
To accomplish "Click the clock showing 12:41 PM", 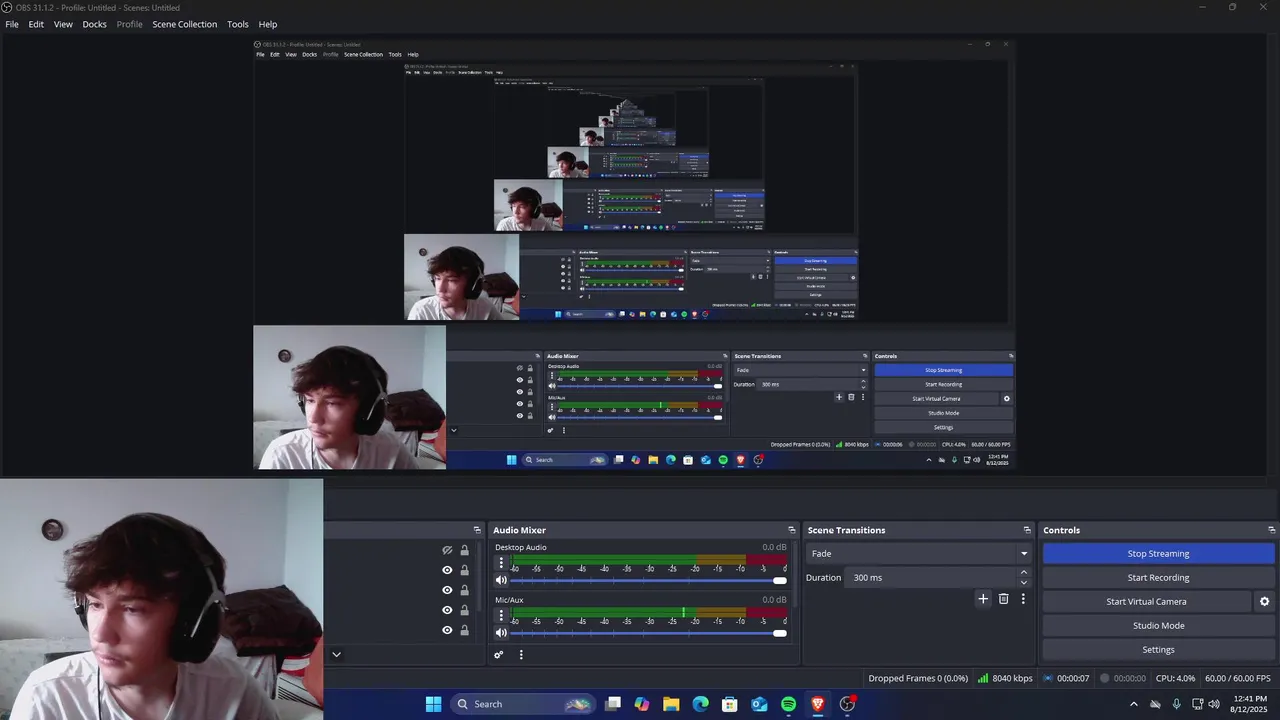I will click(x=1250, y=704).
